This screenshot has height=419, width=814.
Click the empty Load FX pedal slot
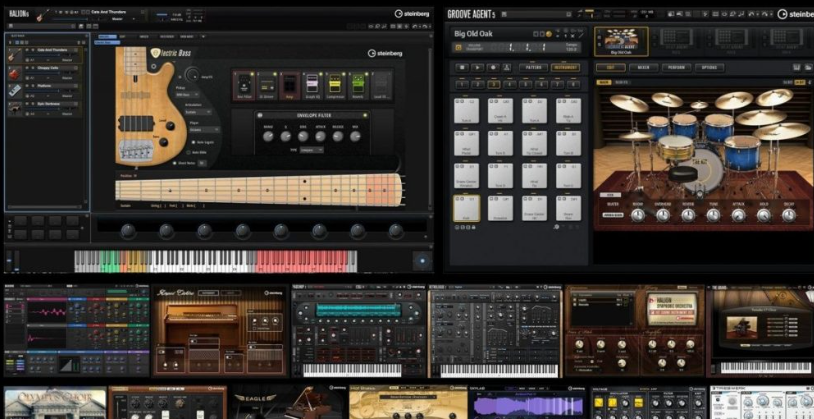coord(382,86)
